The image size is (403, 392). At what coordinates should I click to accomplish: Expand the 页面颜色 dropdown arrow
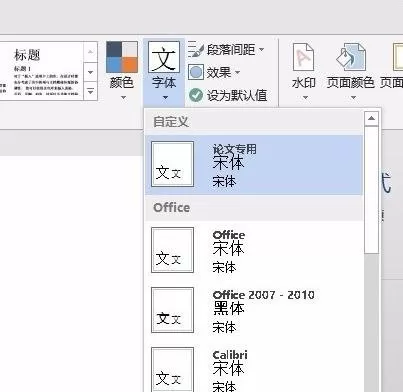tap(353, 98)
